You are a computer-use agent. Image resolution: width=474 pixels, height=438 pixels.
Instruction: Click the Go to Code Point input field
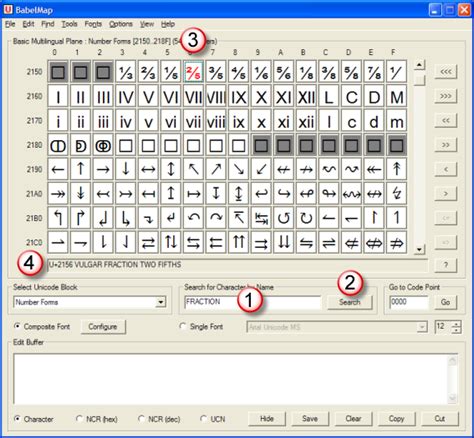(409, 302)
